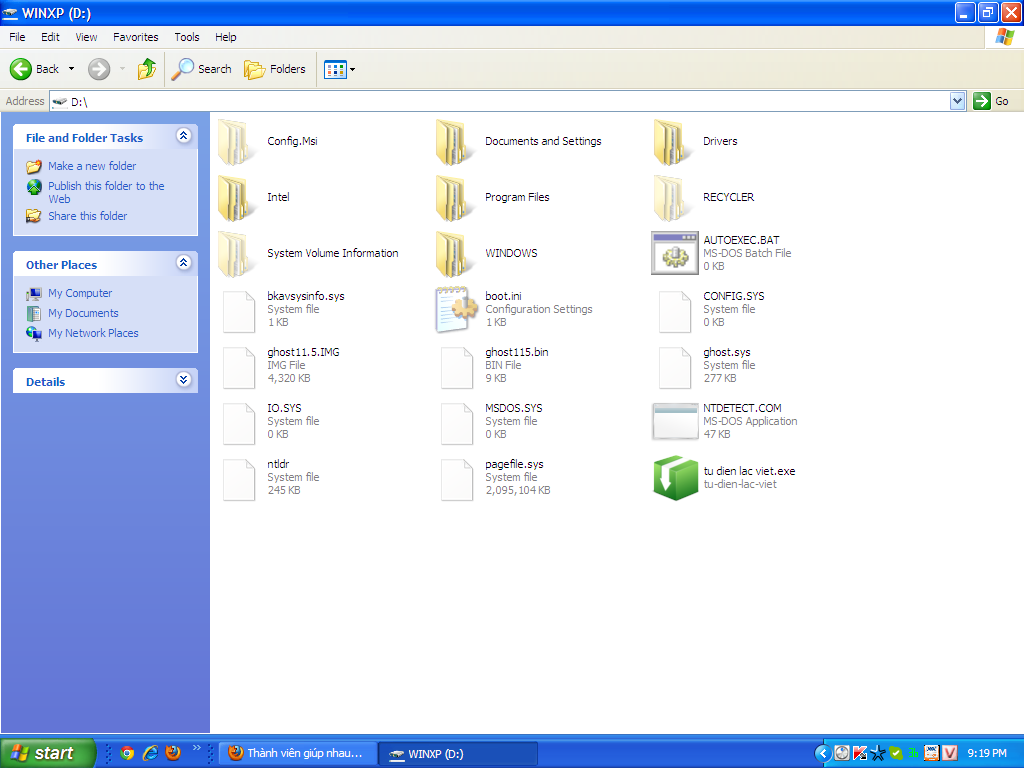This screenshot has width=1024, height=768.
Task: Select the IO.SYS file icon
Action: coord(238,424)
